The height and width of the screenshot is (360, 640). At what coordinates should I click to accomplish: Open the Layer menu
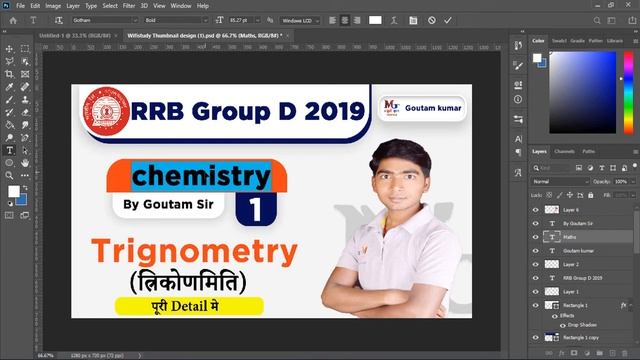point(73,6)
